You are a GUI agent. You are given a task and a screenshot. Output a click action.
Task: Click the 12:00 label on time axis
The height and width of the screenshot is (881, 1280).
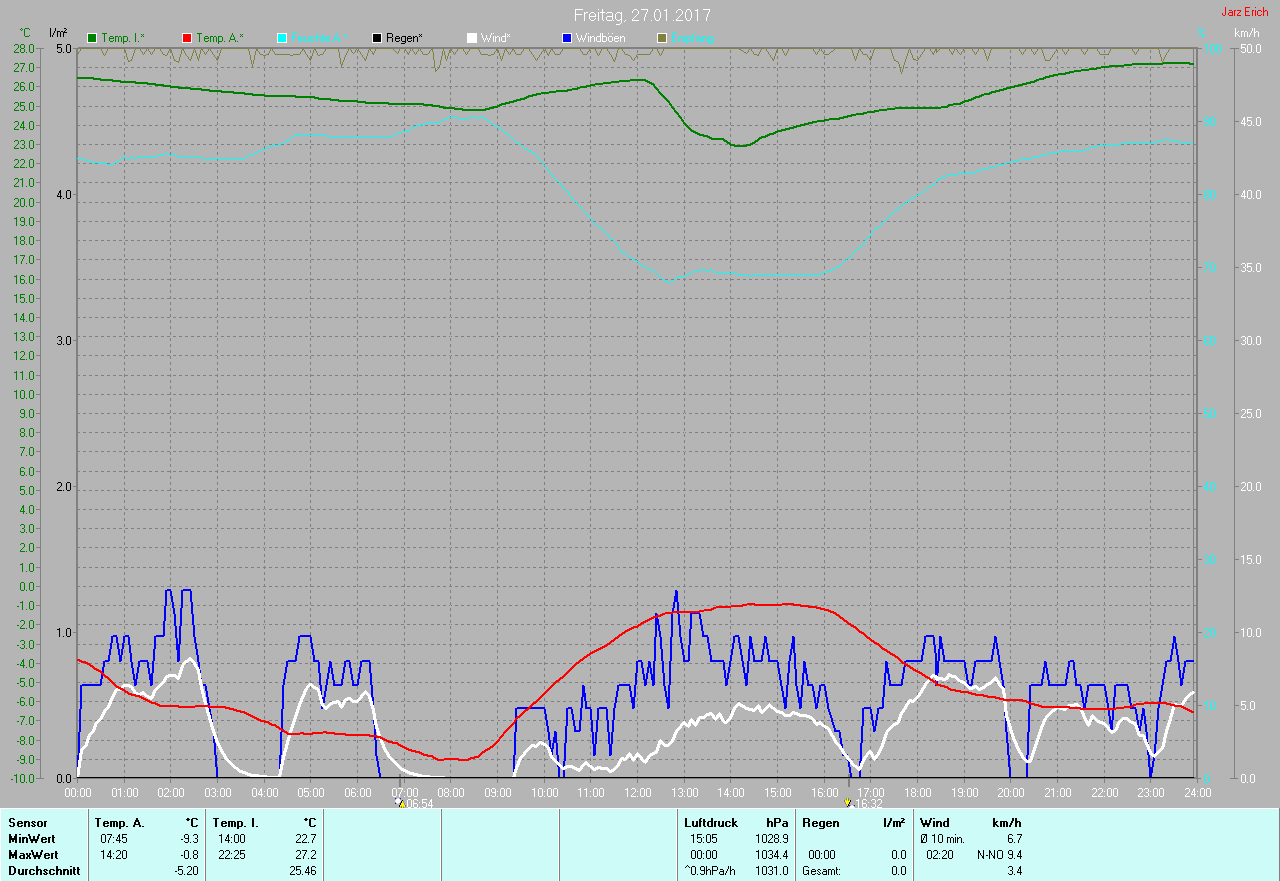click(x=637, y=792)
